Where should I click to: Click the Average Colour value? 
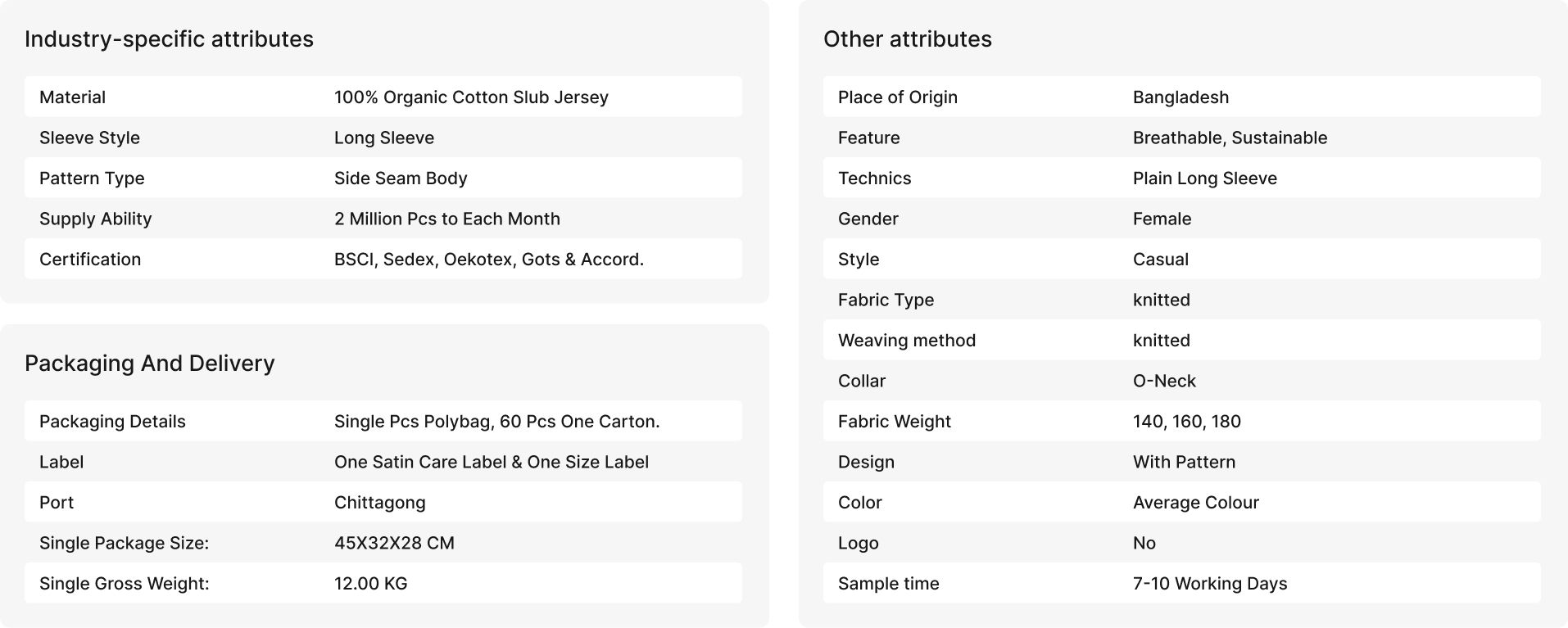point(1195,503)
